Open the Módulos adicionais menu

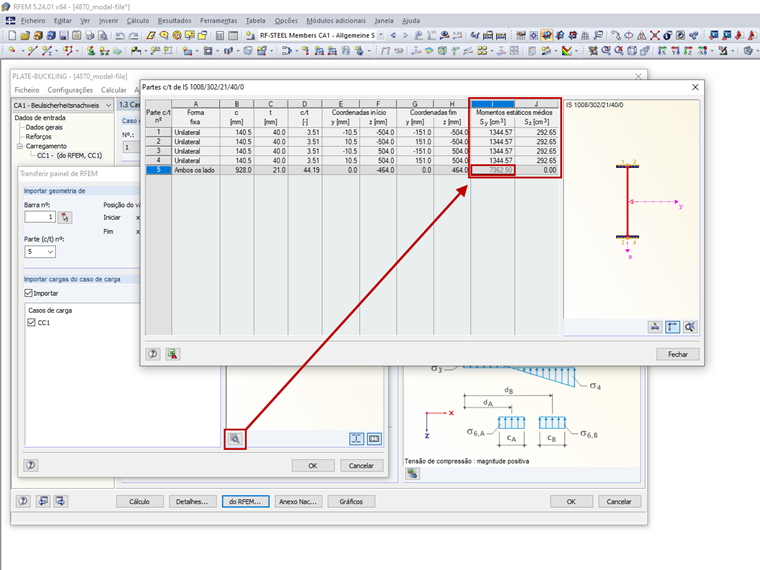tap(336, 21)
